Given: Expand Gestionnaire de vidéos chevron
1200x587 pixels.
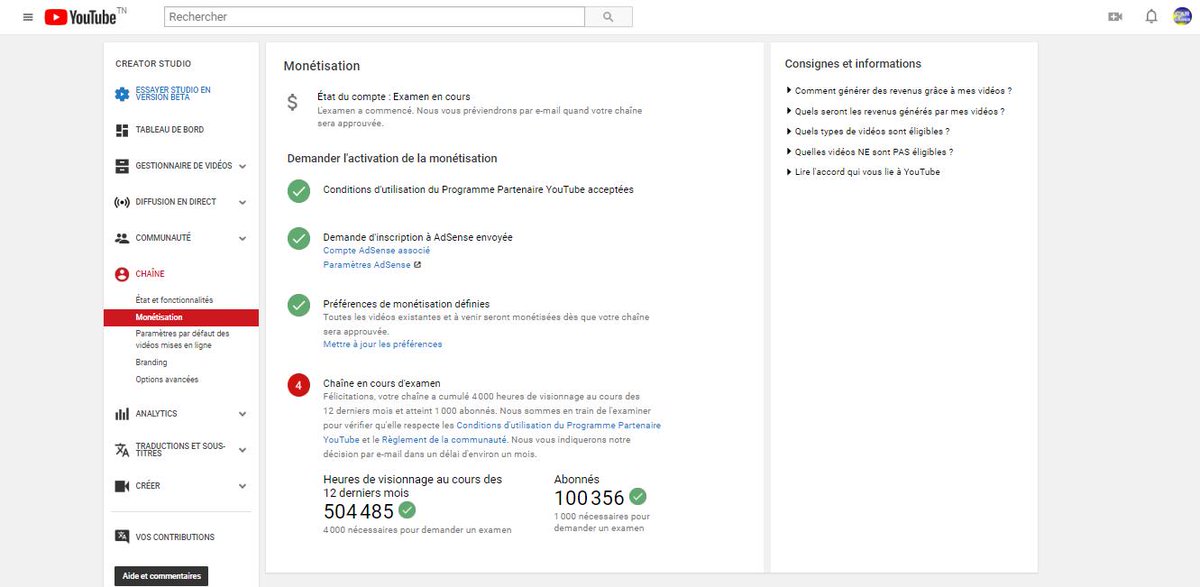Looking at the screenshot, I should click(x=242, y=166).
